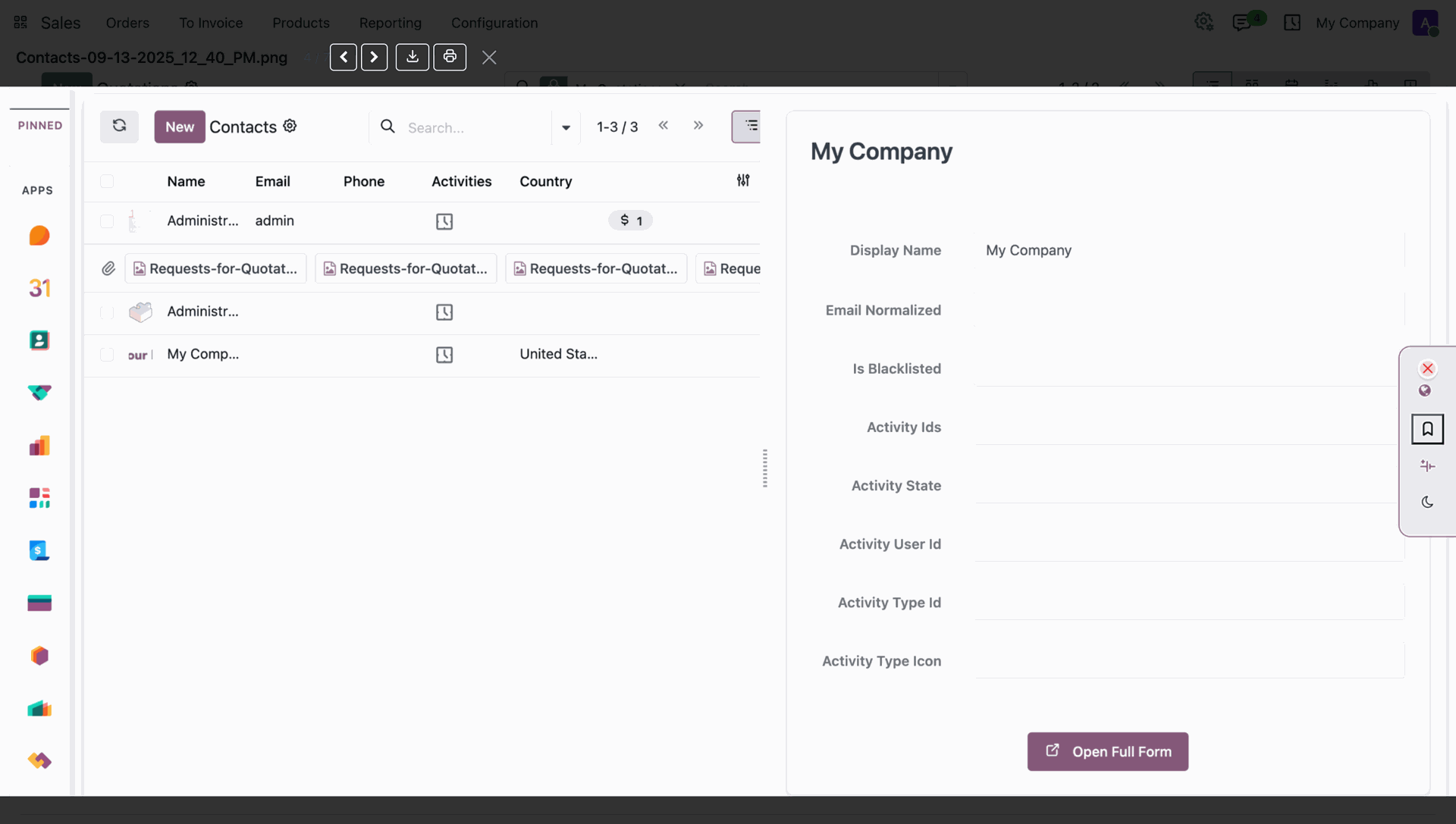
Task: Open first Requests-for-Quotat... attachment
Action: (215, 268)
